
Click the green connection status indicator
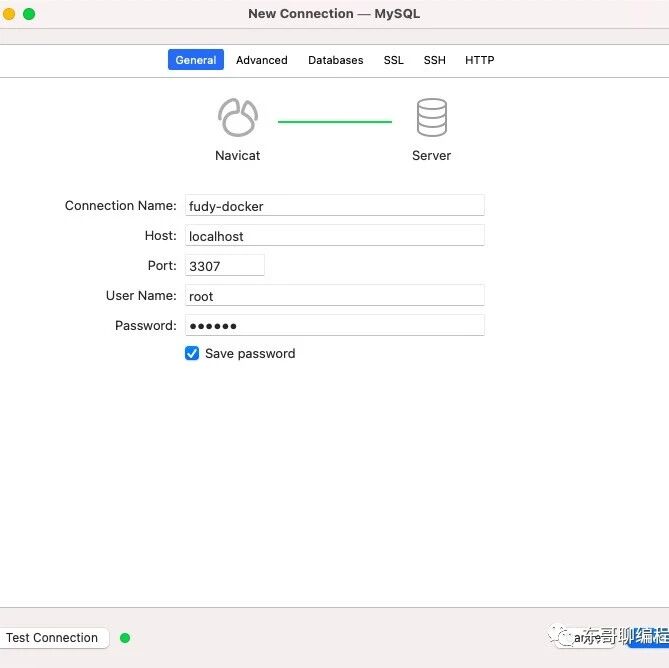pyautogui.click(x=125, y=638)
